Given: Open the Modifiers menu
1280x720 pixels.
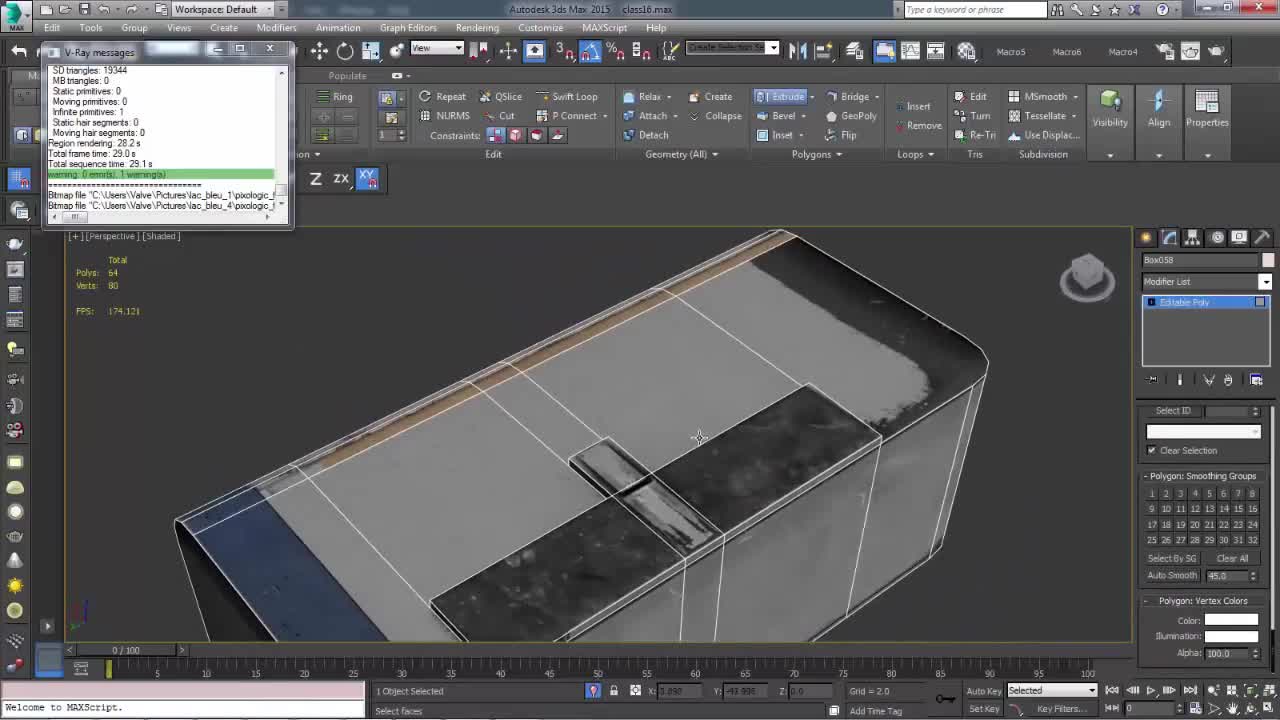Looking at the screenshot, I should coord(276,27).
